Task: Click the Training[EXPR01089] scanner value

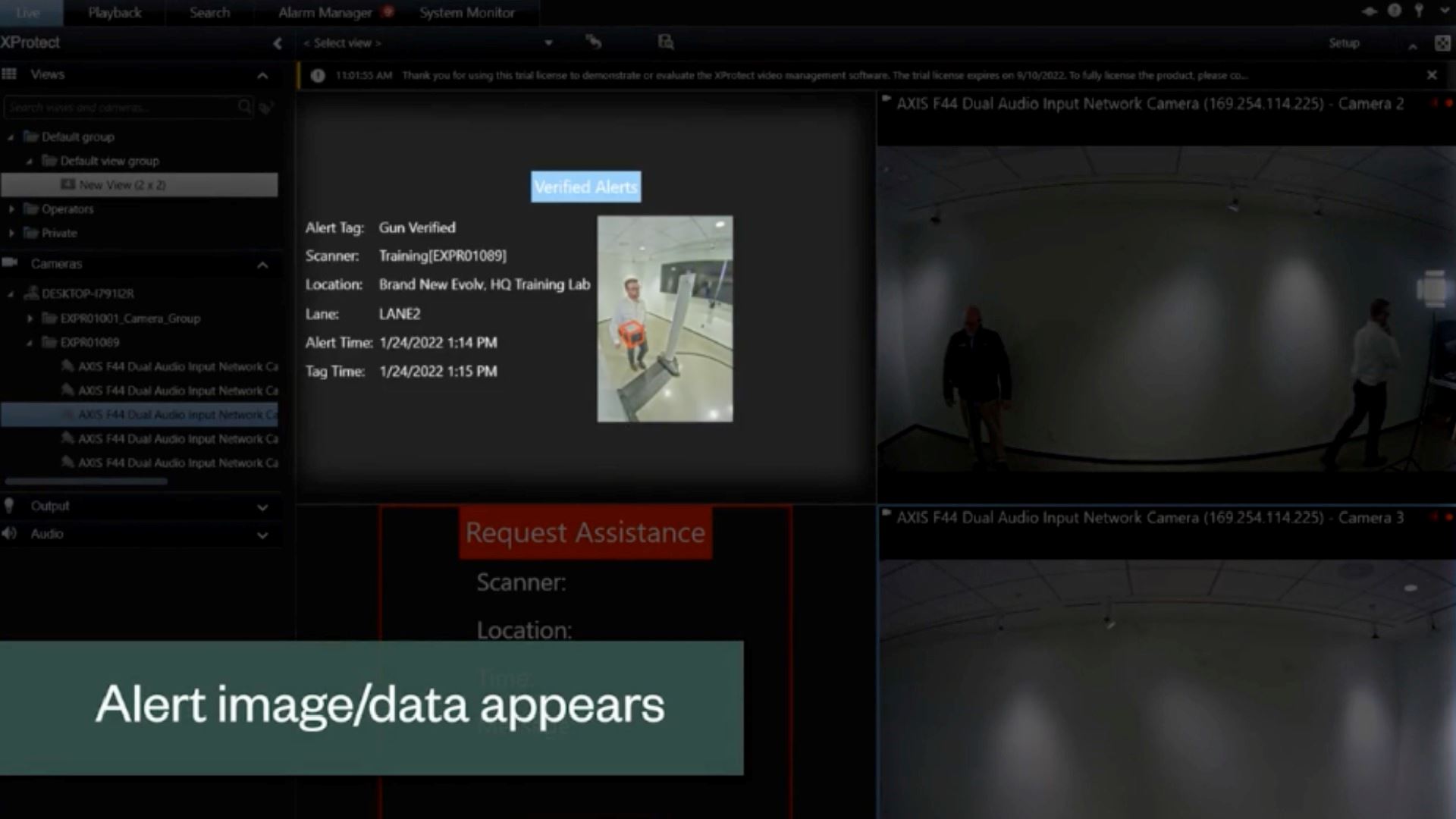Action: (443, 256)
